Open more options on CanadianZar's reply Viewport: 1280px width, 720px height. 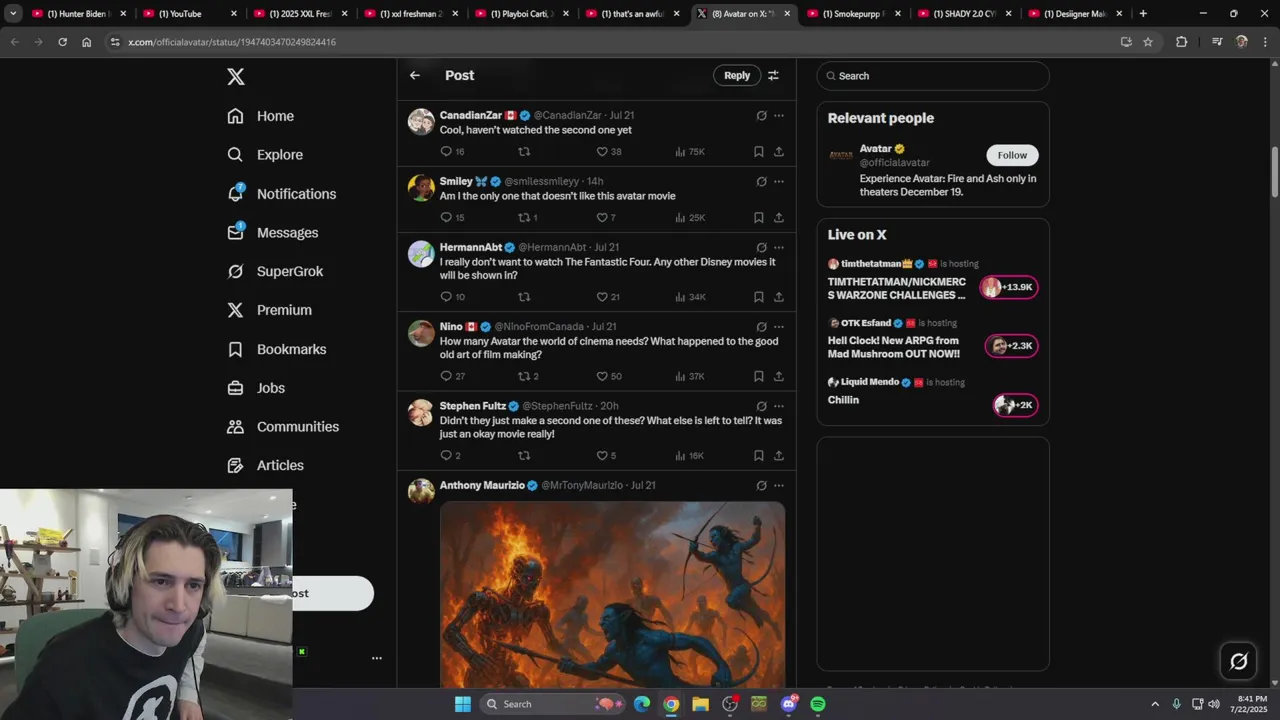click(x=779, y=116)
